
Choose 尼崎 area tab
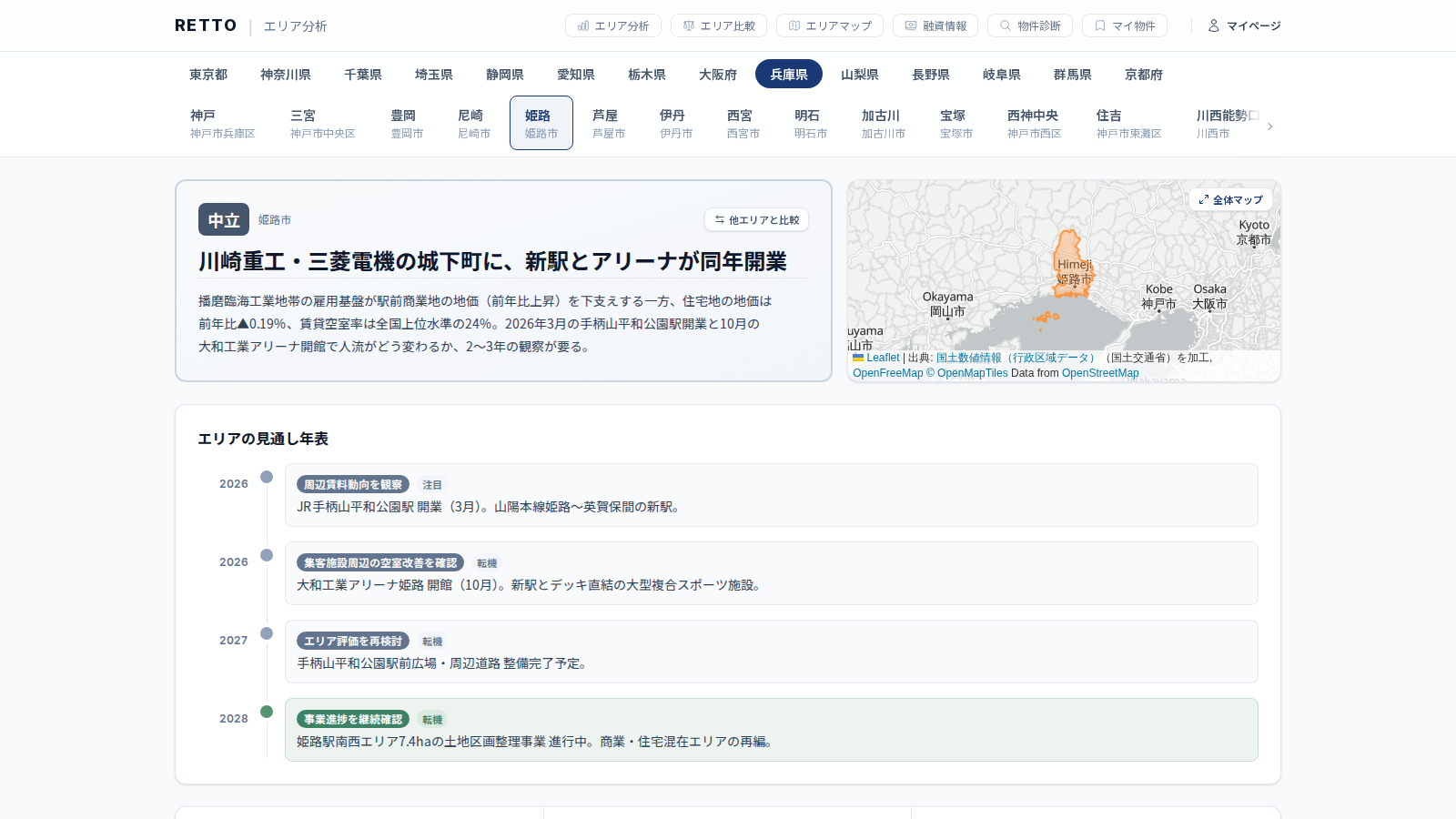pyautogui.click(x=474, y=123)
